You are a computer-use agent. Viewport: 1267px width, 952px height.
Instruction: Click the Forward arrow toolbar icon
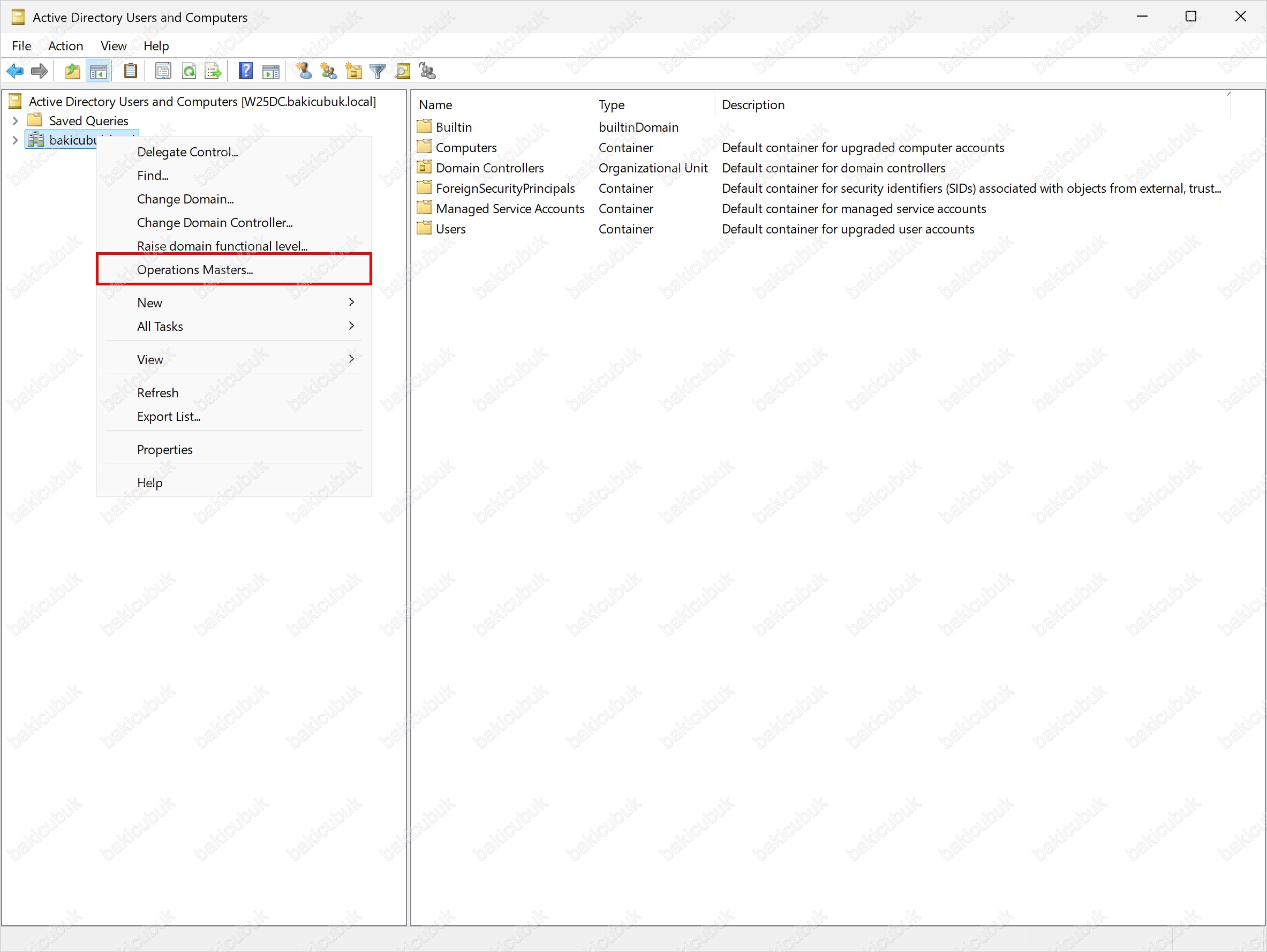(x=40, y=72)
